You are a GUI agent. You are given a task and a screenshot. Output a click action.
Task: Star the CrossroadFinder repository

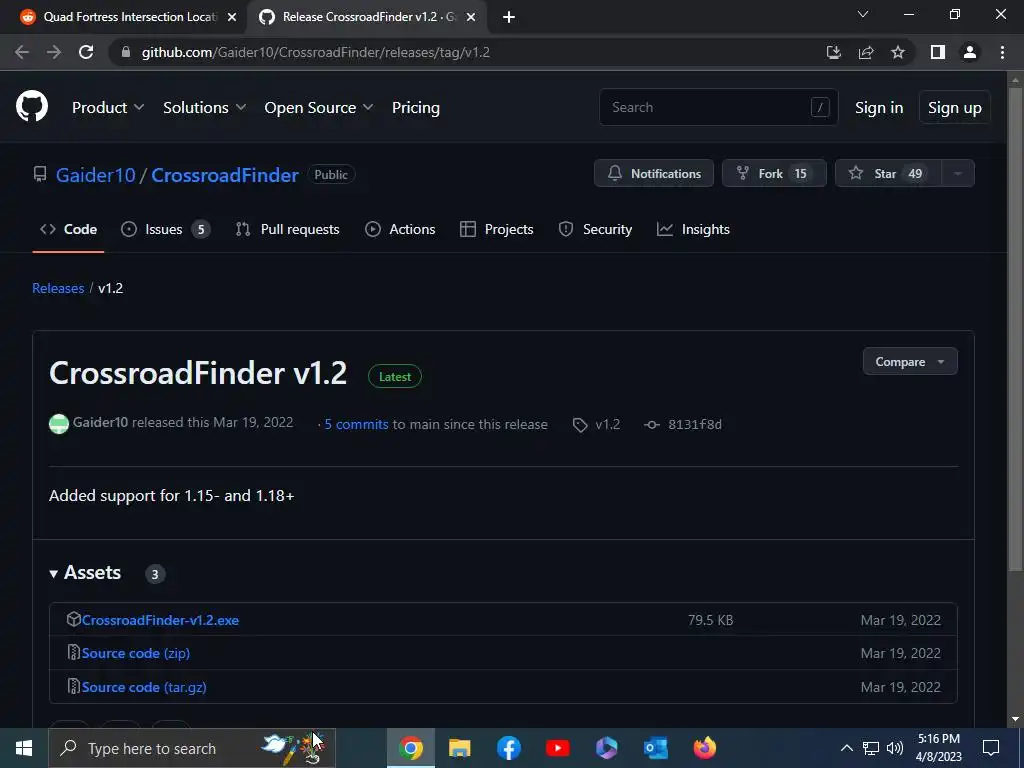pos(888,174)
